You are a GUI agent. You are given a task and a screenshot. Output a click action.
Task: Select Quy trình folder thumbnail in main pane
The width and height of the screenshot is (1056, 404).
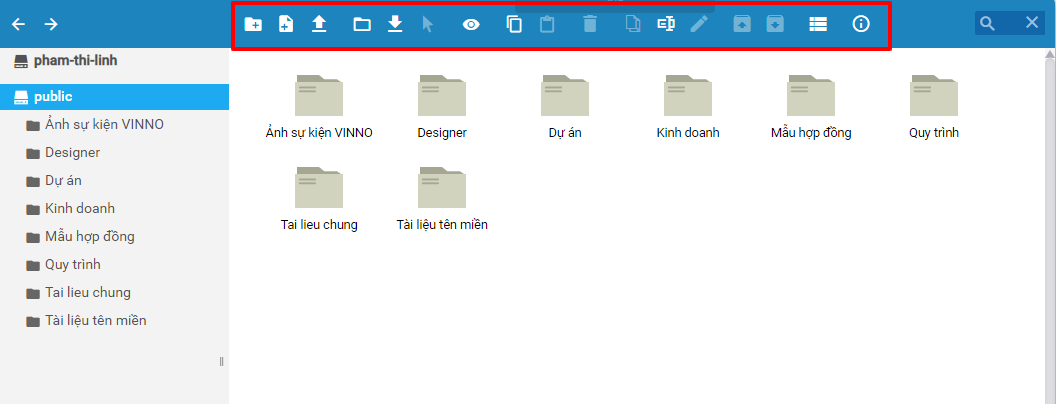click(x=933, y=96)
